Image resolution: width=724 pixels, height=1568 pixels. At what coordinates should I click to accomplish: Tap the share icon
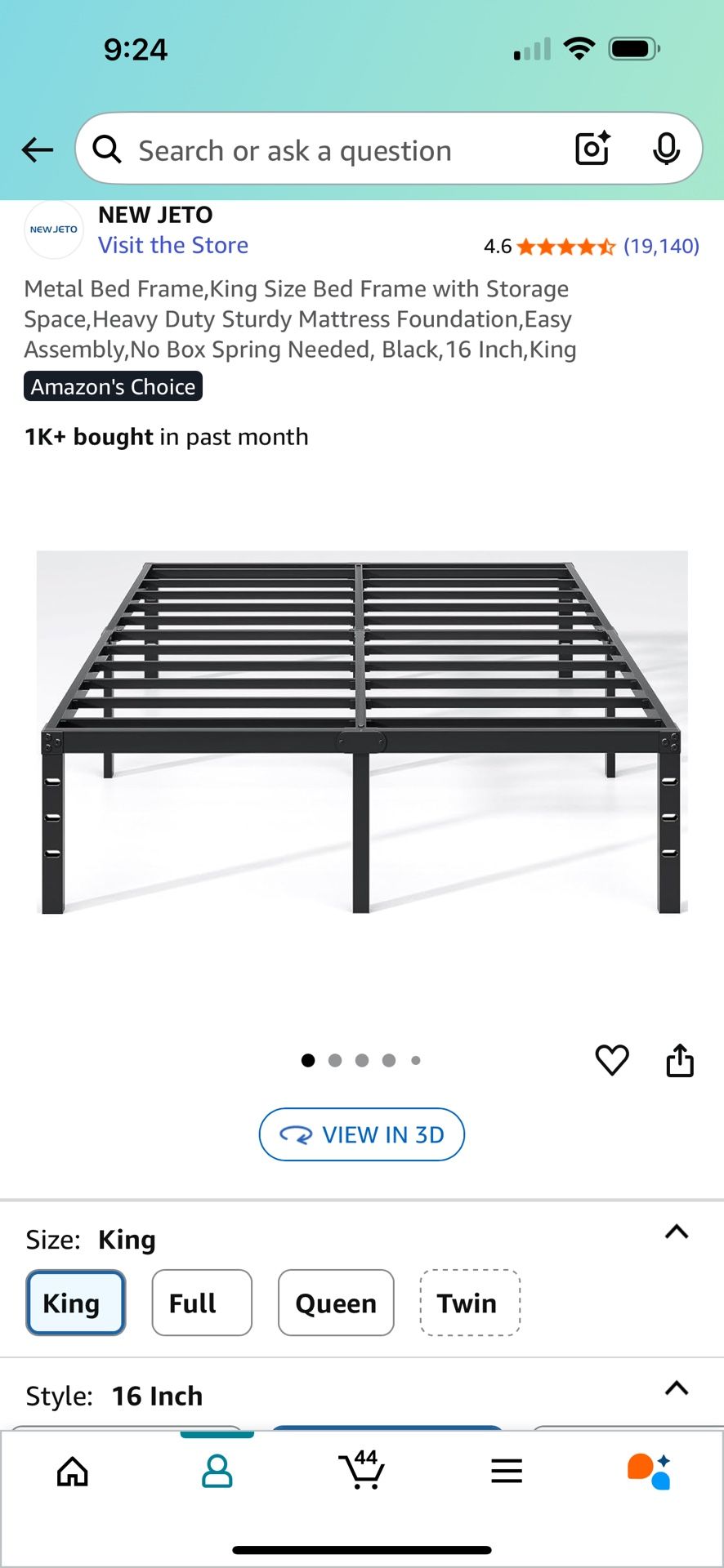(x=680, y=1060)
